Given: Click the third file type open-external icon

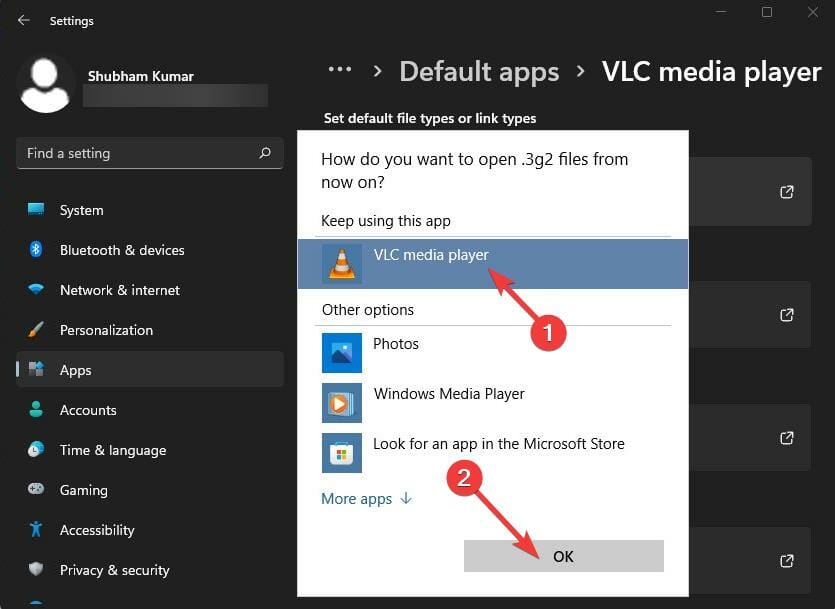Looking at the screenshot, I should (x=787, y=438).
